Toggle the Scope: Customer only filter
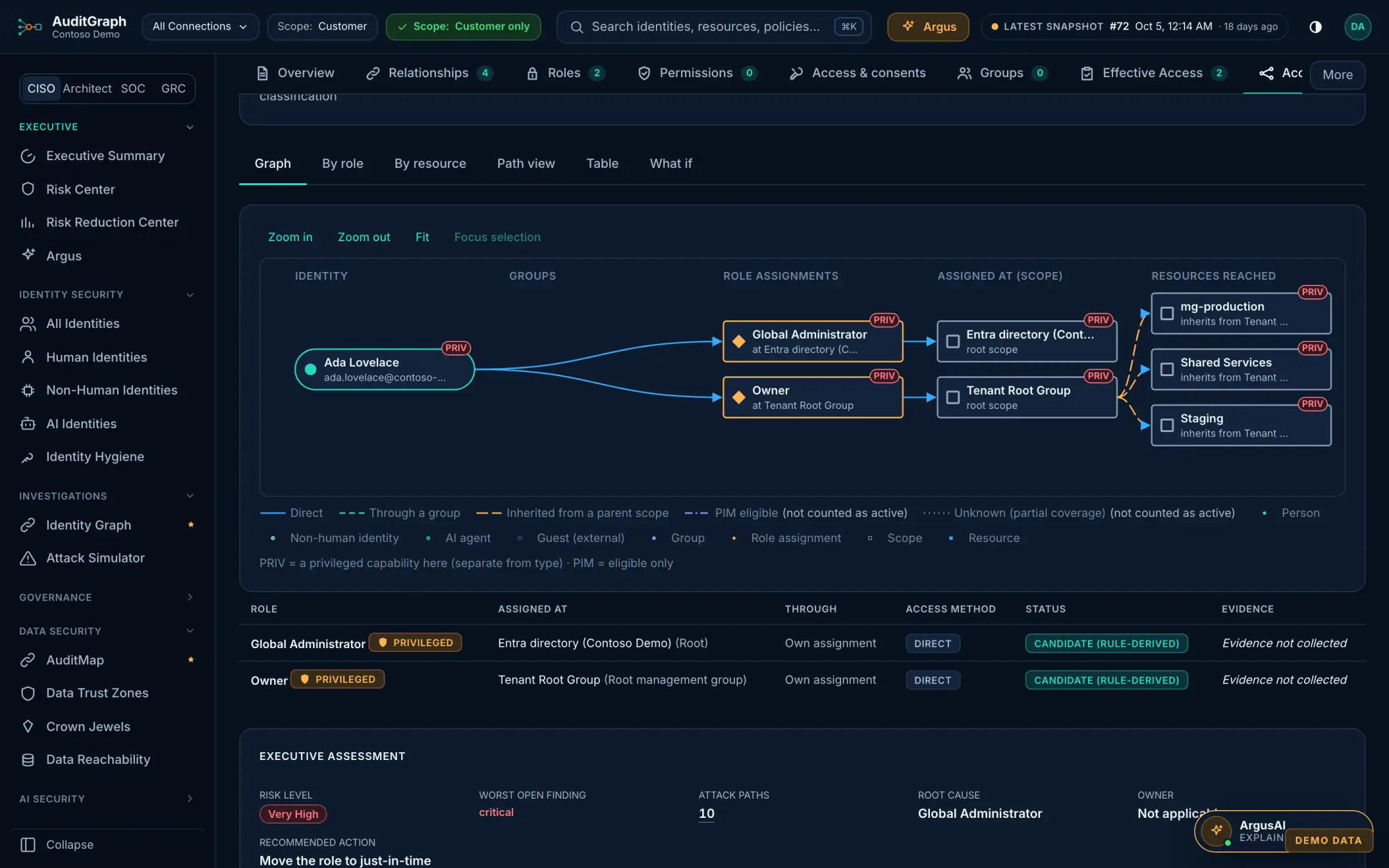Image resolution: width=1389 pixels, height=868 pixels. tap(463, 26)
